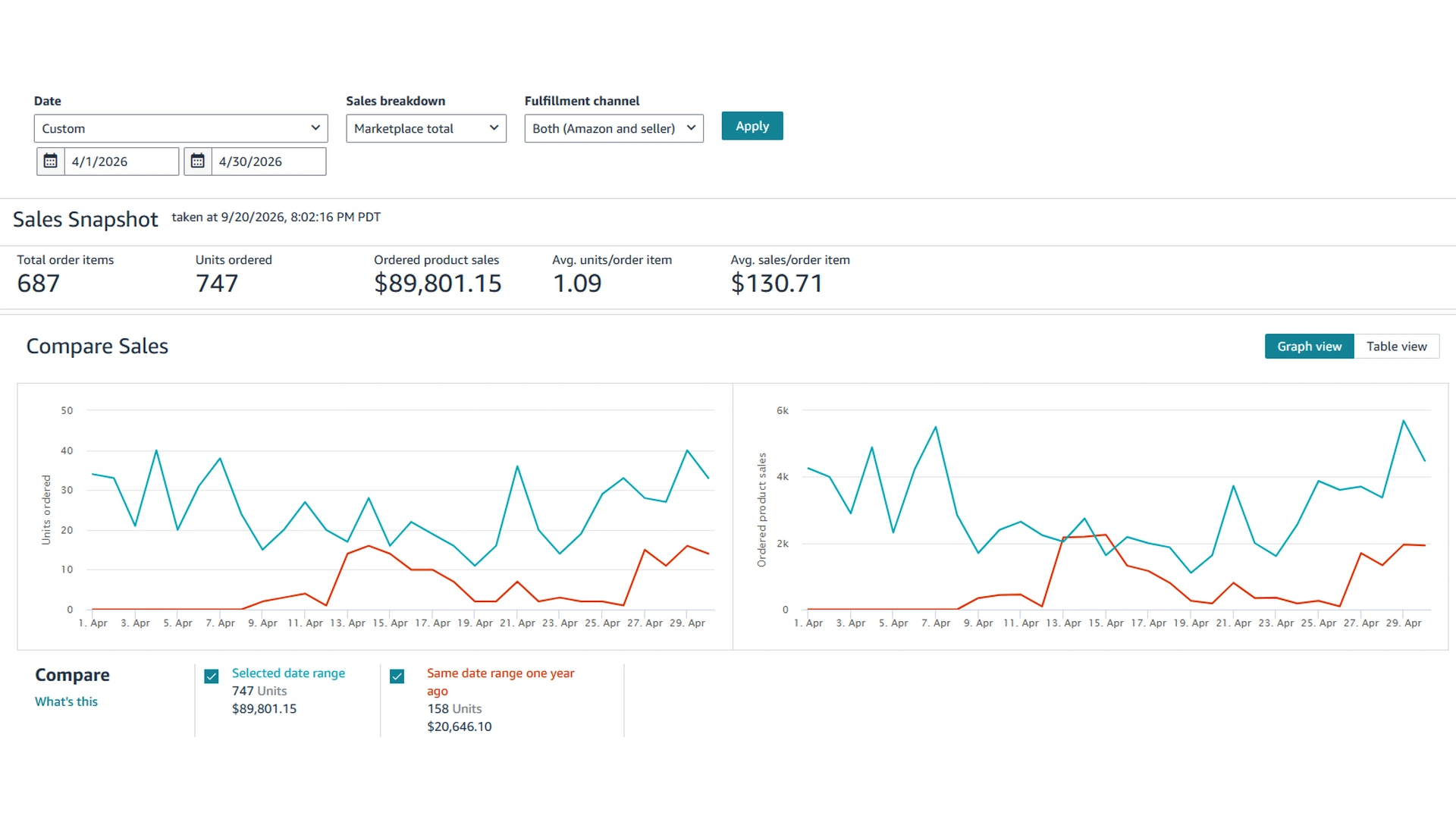Screen dimensions: 1456x819
Task: Click the $20,646.10 last year sales value
Action: (x=460, y=726)
